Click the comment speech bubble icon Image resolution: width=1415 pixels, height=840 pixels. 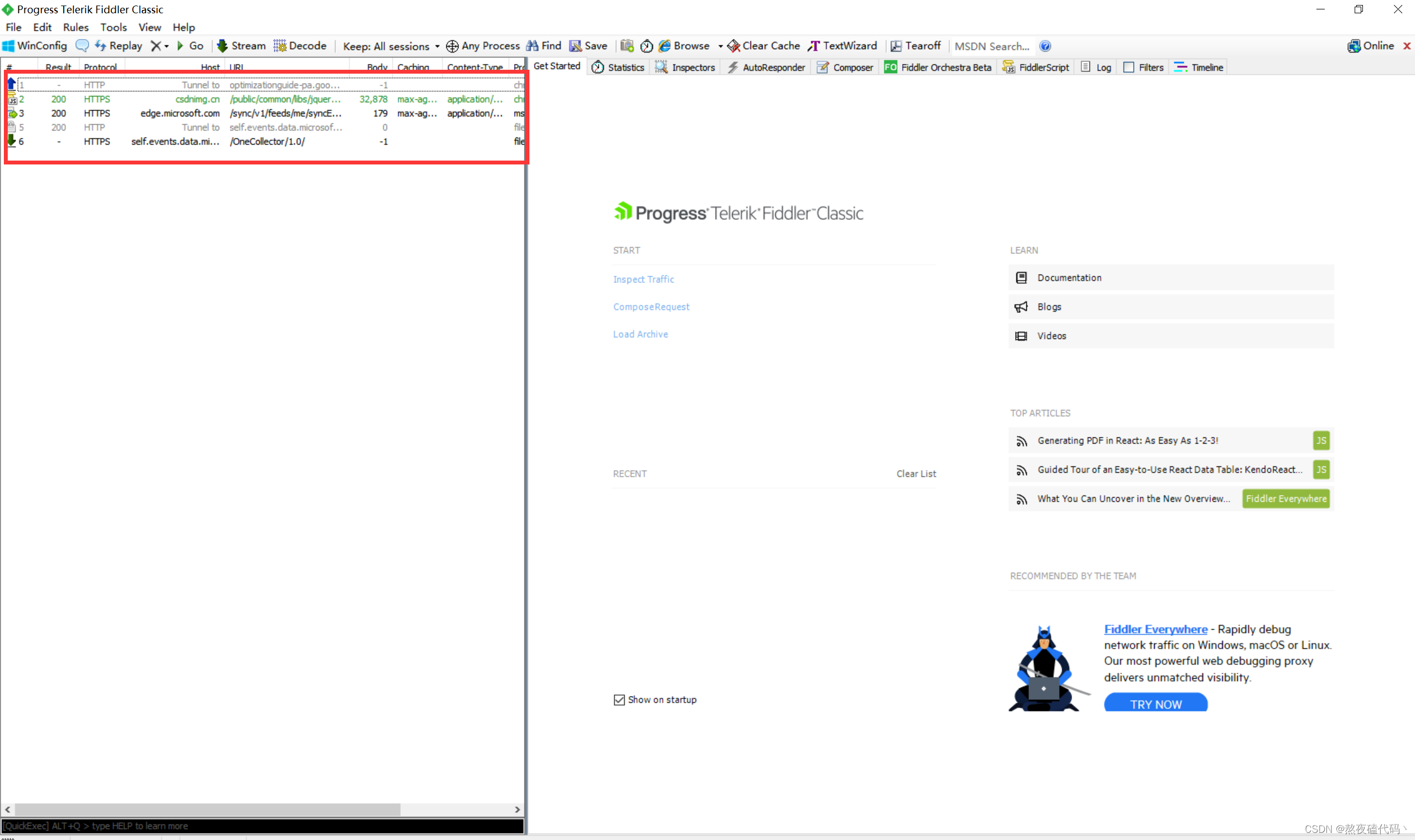pyautogui.click(x=82, y=46)
